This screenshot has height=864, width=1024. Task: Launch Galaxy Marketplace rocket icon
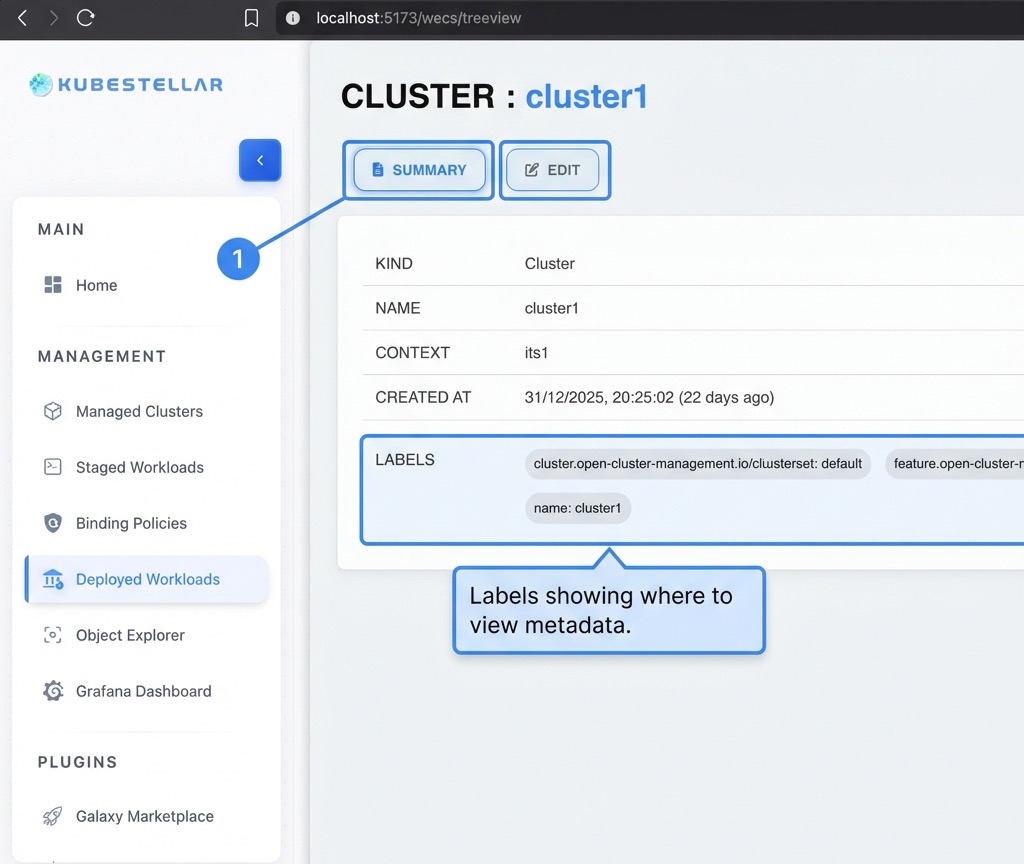coord(52,816)
